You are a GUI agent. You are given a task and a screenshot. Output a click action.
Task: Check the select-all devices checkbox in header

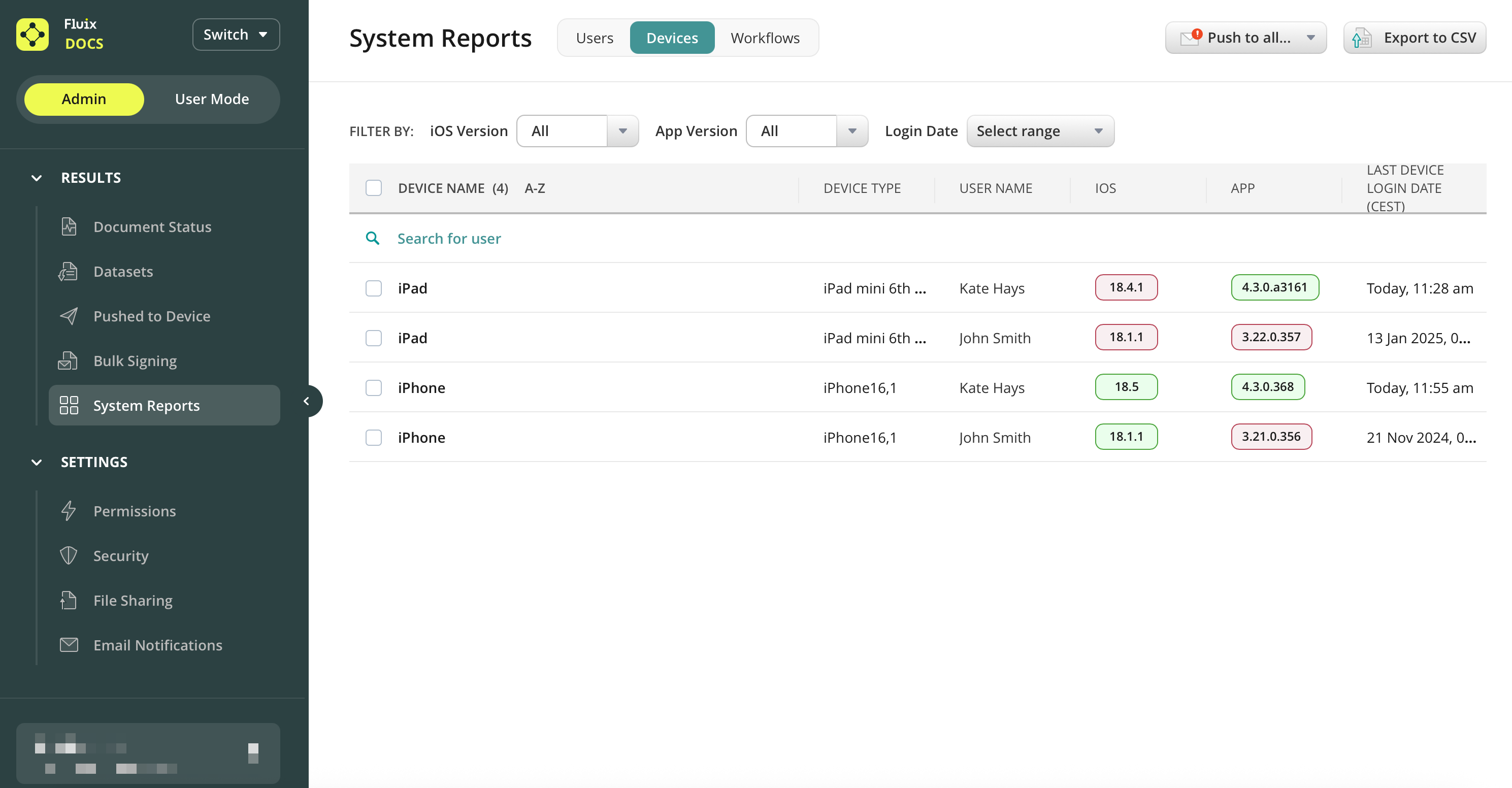(373, 188)
